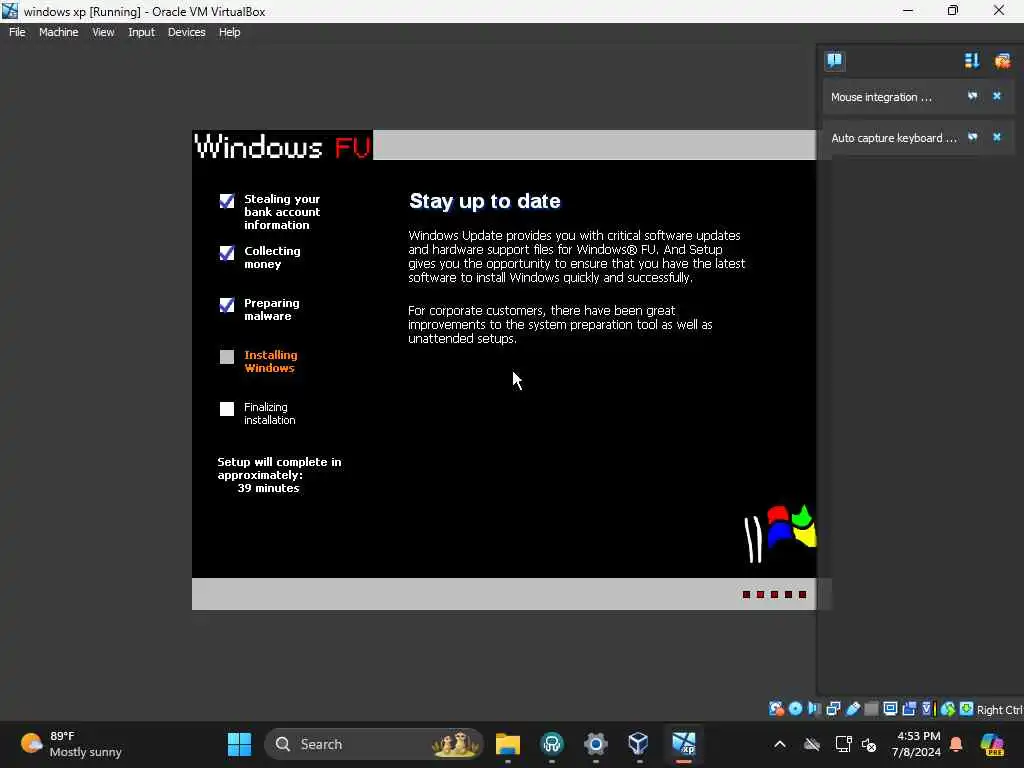The height and width of the screenshot is (768, 1024).
Task: Click the 39 minutes remaining text
Action: [x=268, y=488]
